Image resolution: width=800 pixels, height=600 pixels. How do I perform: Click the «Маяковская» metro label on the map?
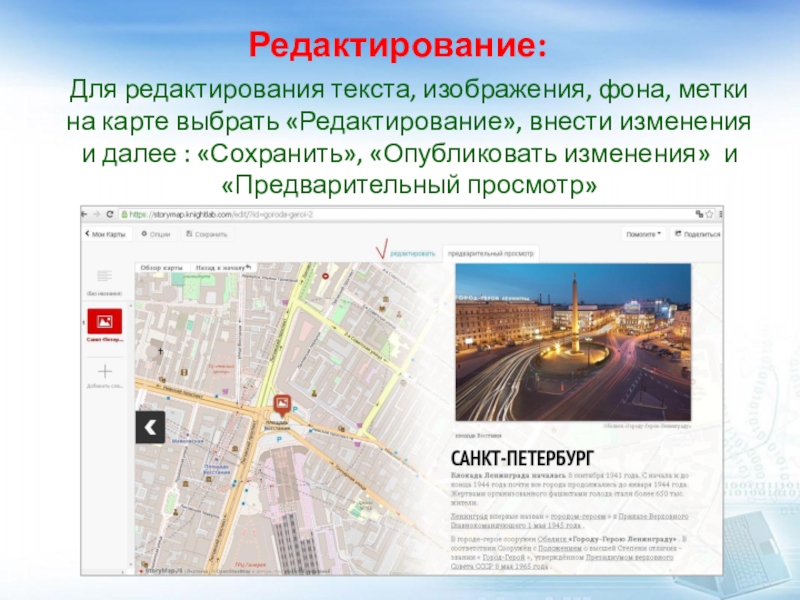tap(188, 441)
